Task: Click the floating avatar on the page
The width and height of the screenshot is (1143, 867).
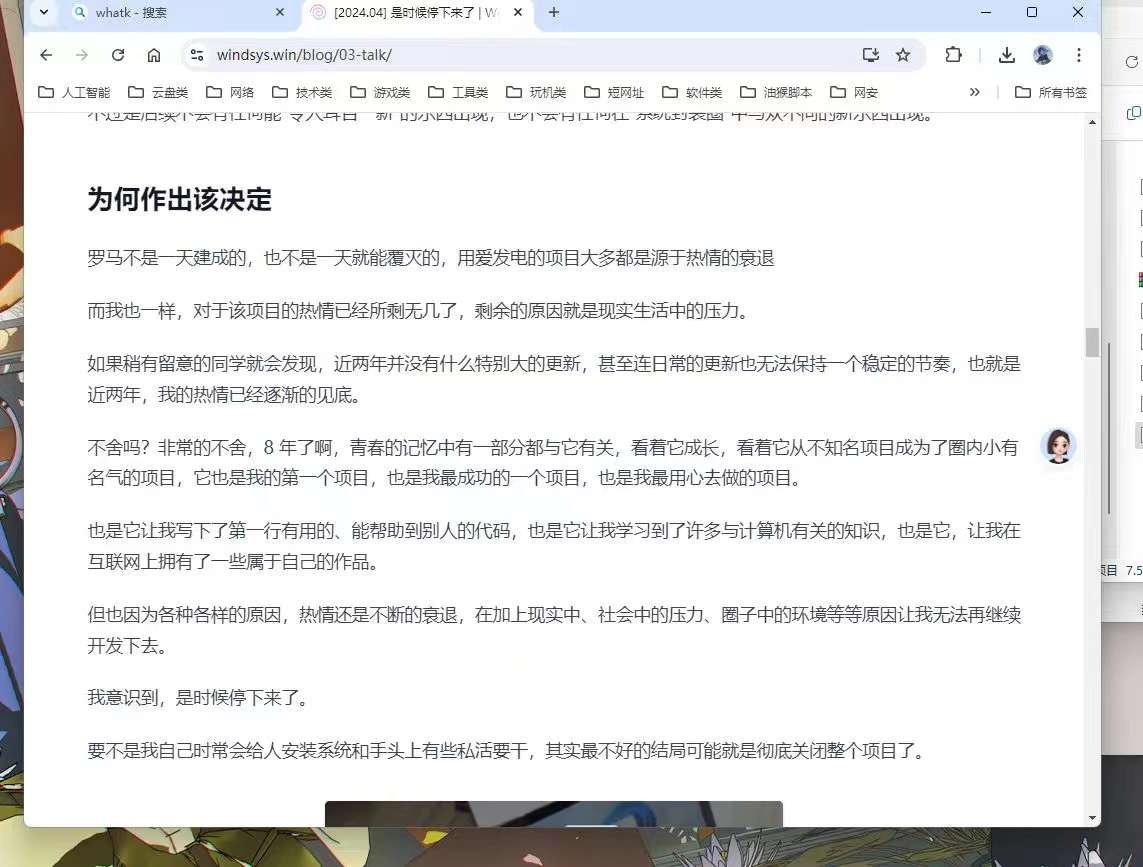Action: 1058,446
